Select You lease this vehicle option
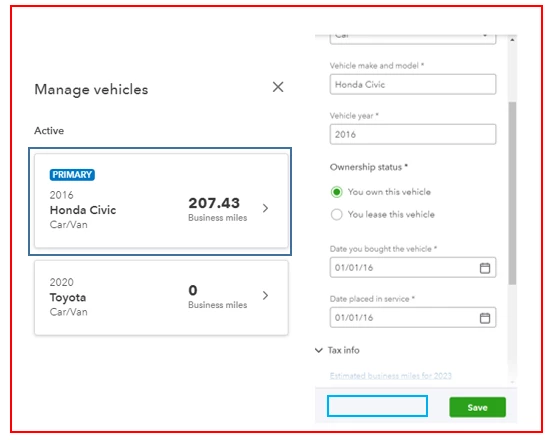 [336, 214]
